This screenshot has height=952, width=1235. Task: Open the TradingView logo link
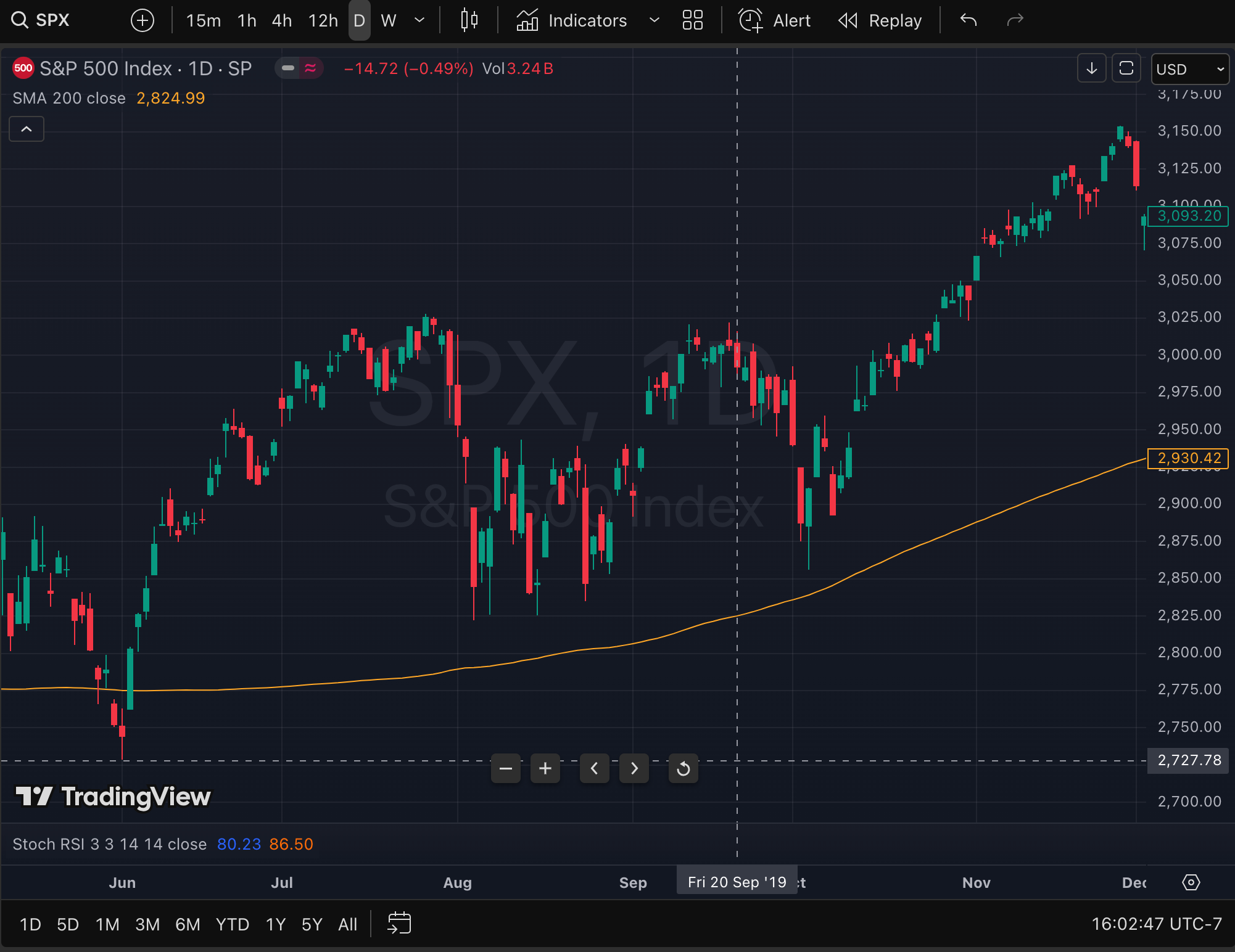(x=113, y=797)
